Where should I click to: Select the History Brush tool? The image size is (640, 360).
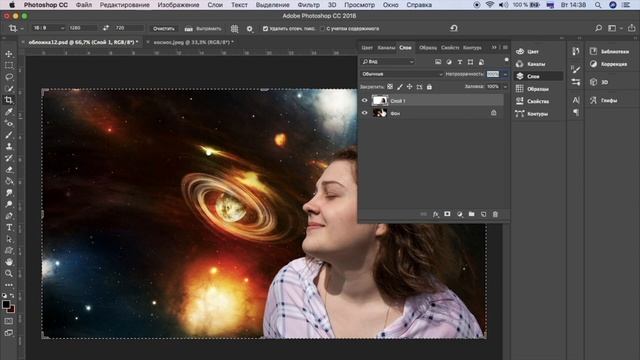[9, 158]
